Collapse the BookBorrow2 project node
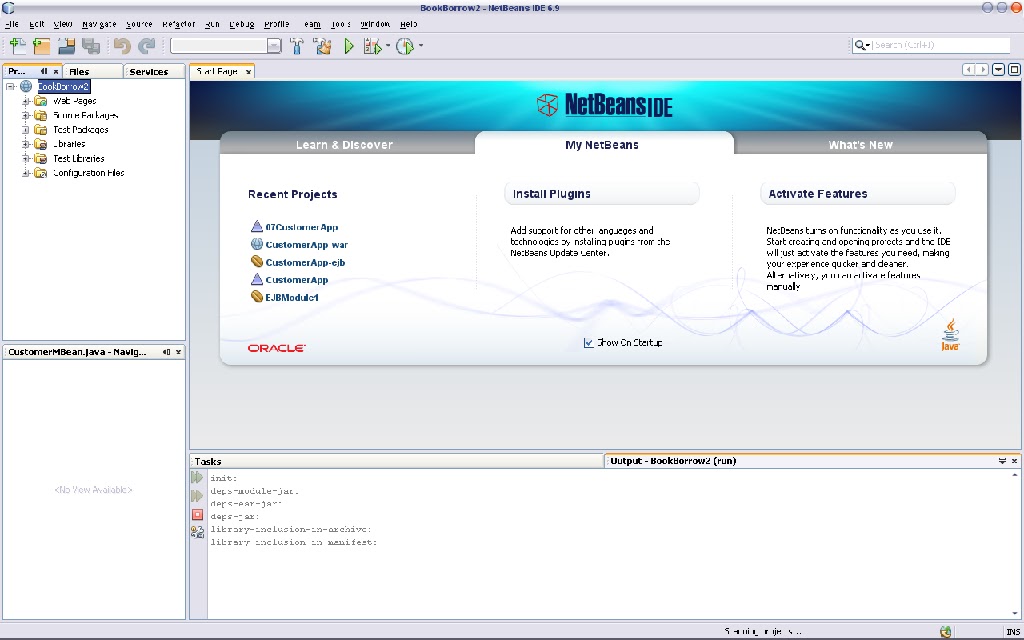This screenshot has width=1024, height=640. [x=10, y=86]
